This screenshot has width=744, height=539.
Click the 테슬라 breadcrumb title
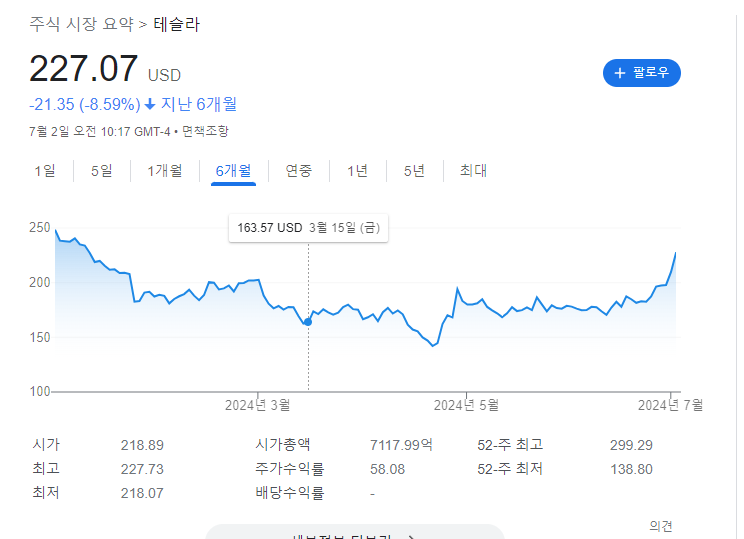coord(177,24)
